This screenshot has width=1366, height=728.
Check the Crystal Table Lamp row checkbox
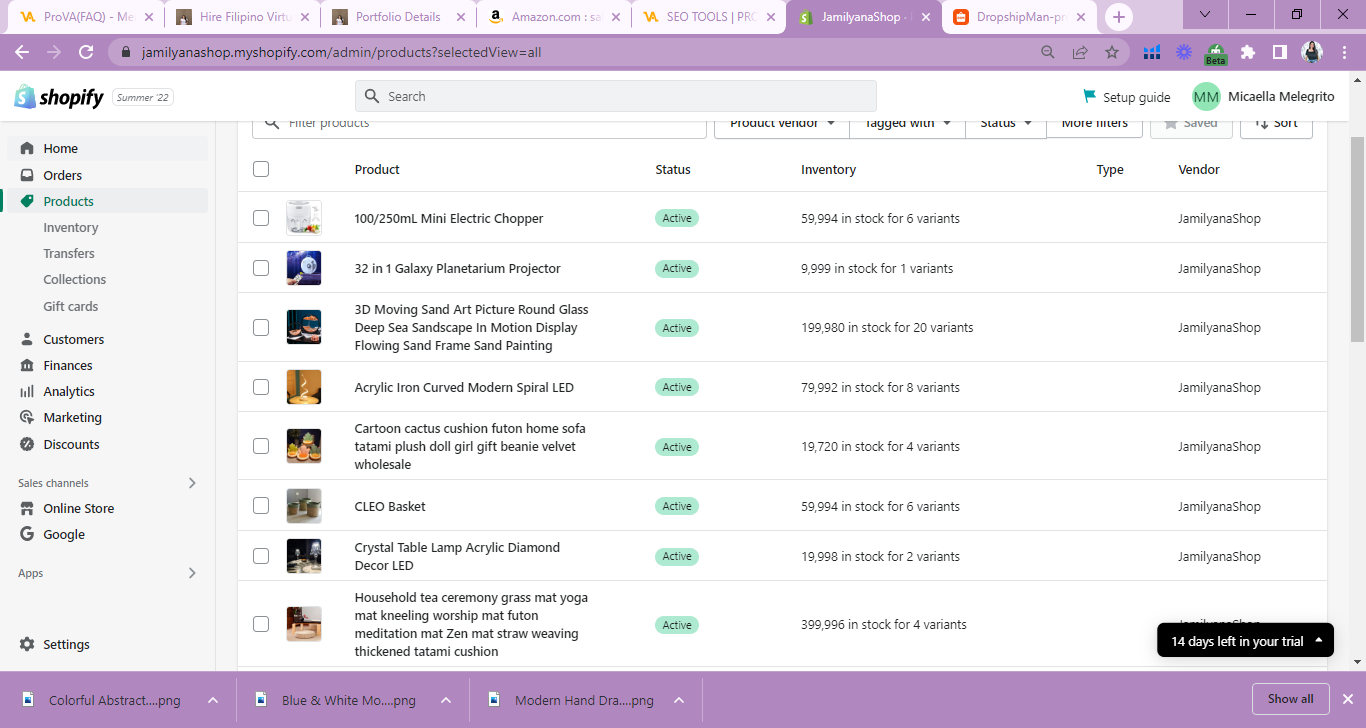pyautogui.click(x=261, y=556)
